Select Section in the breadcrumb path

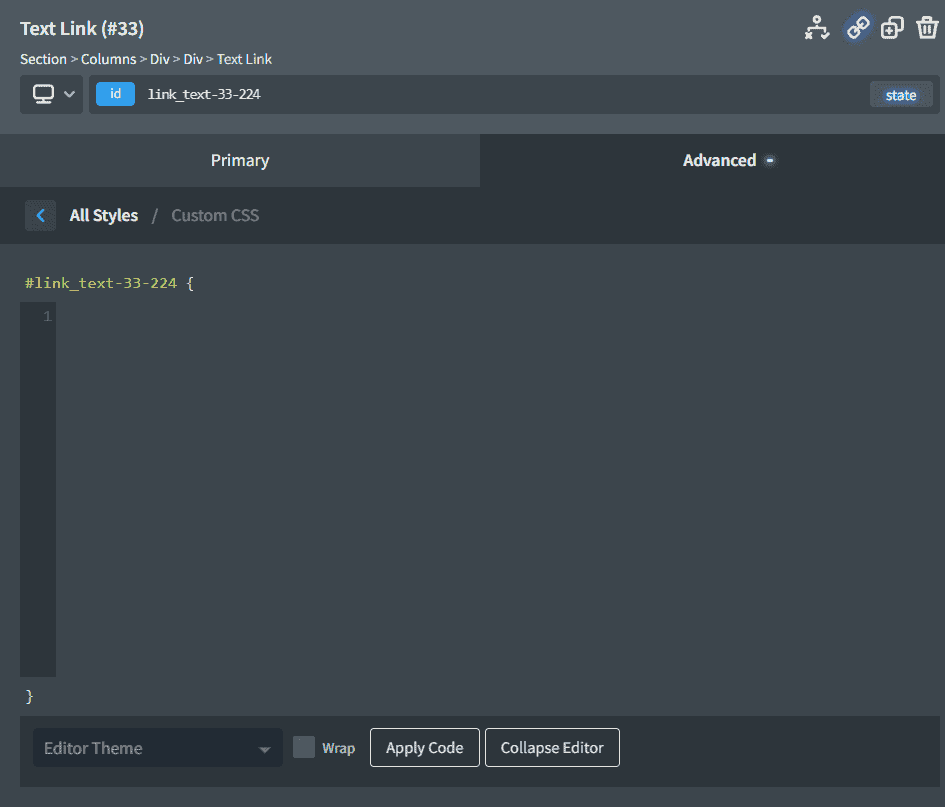click(x=43, y=59)
